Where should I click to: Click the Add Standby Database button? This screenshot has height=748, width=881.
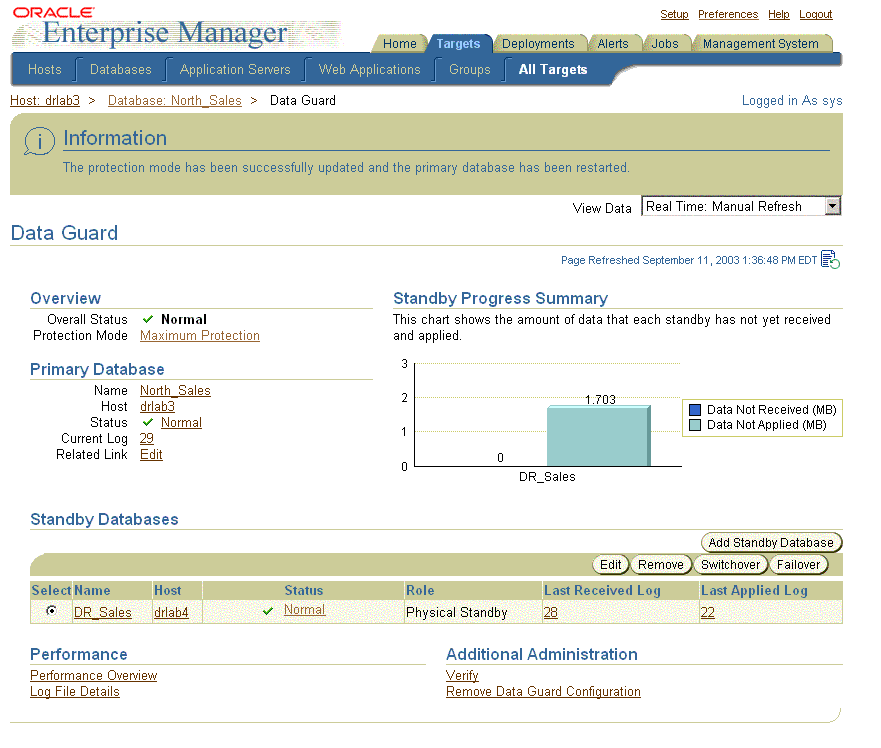(x=770, y=542)
